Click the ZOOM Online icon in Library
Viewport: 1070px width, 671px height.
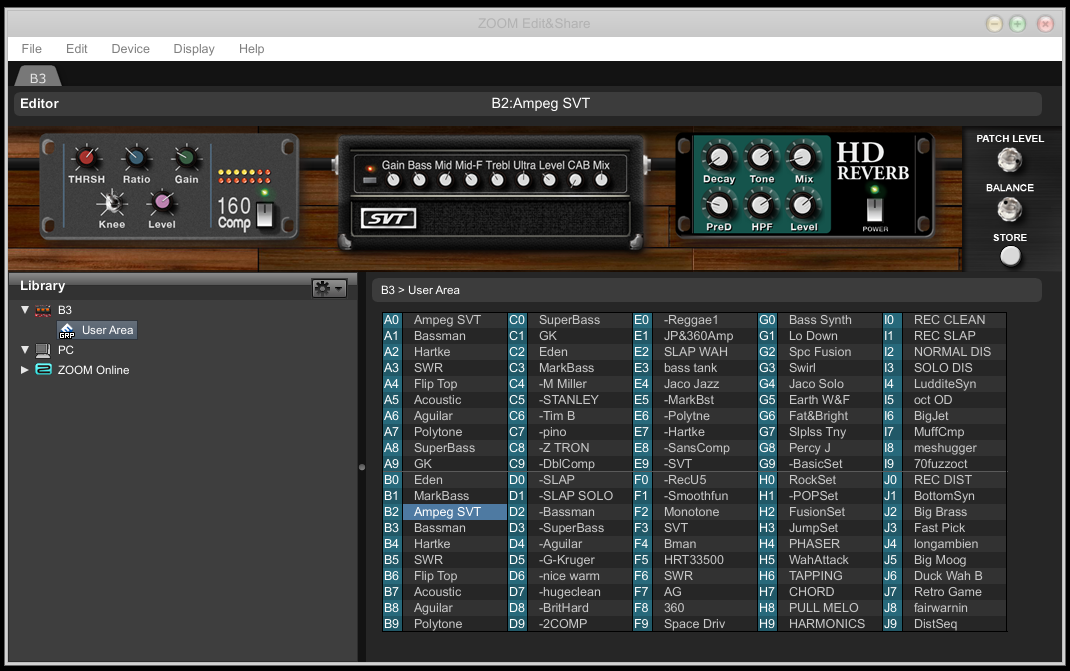tap(43, 369)
